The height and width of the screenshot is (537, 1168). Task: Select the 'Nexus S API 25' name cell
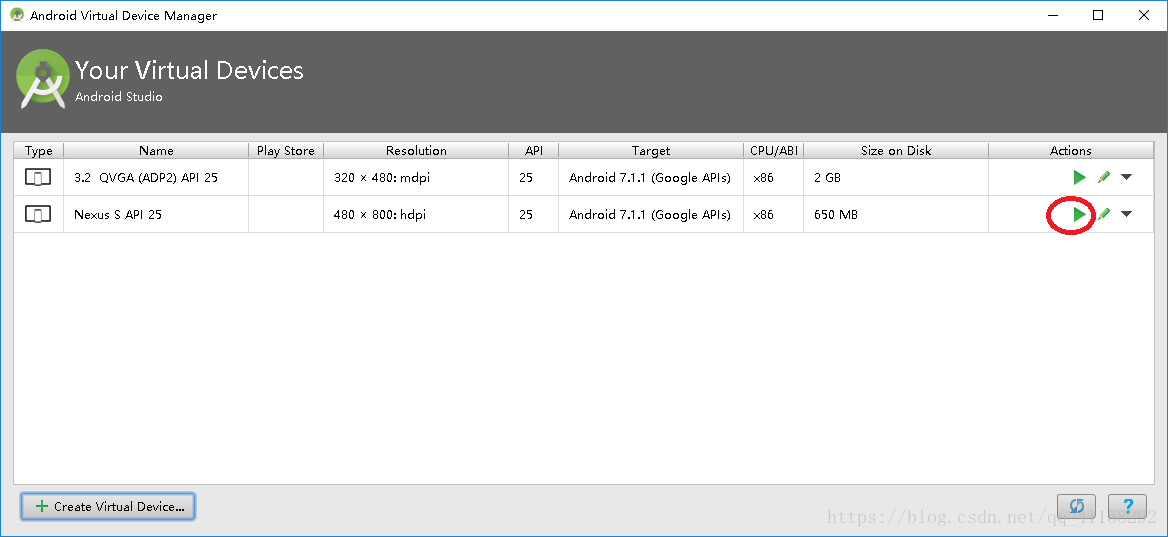click(156, 215)
